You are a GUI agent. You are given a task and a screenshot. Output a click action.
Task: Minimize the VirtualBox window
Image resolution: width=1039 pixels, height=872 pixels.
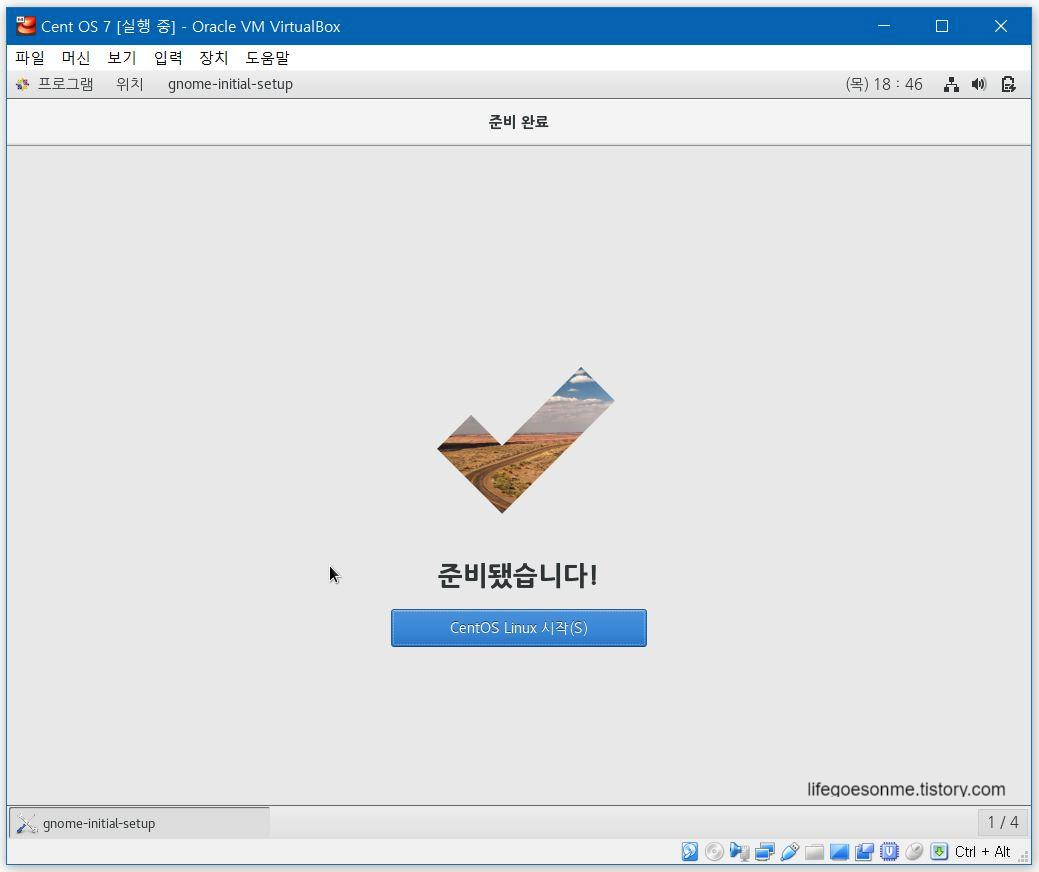[883, 26]
